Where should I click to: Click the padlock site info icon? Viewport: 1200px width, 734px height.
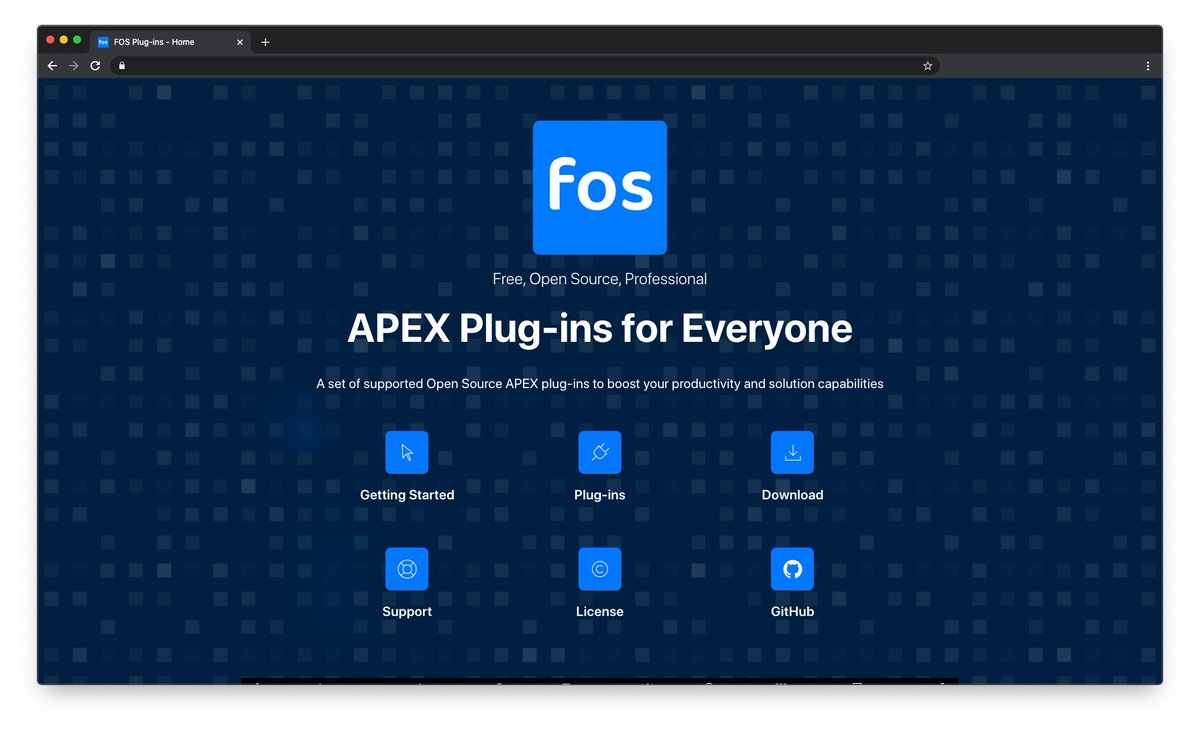pos(122,66)
